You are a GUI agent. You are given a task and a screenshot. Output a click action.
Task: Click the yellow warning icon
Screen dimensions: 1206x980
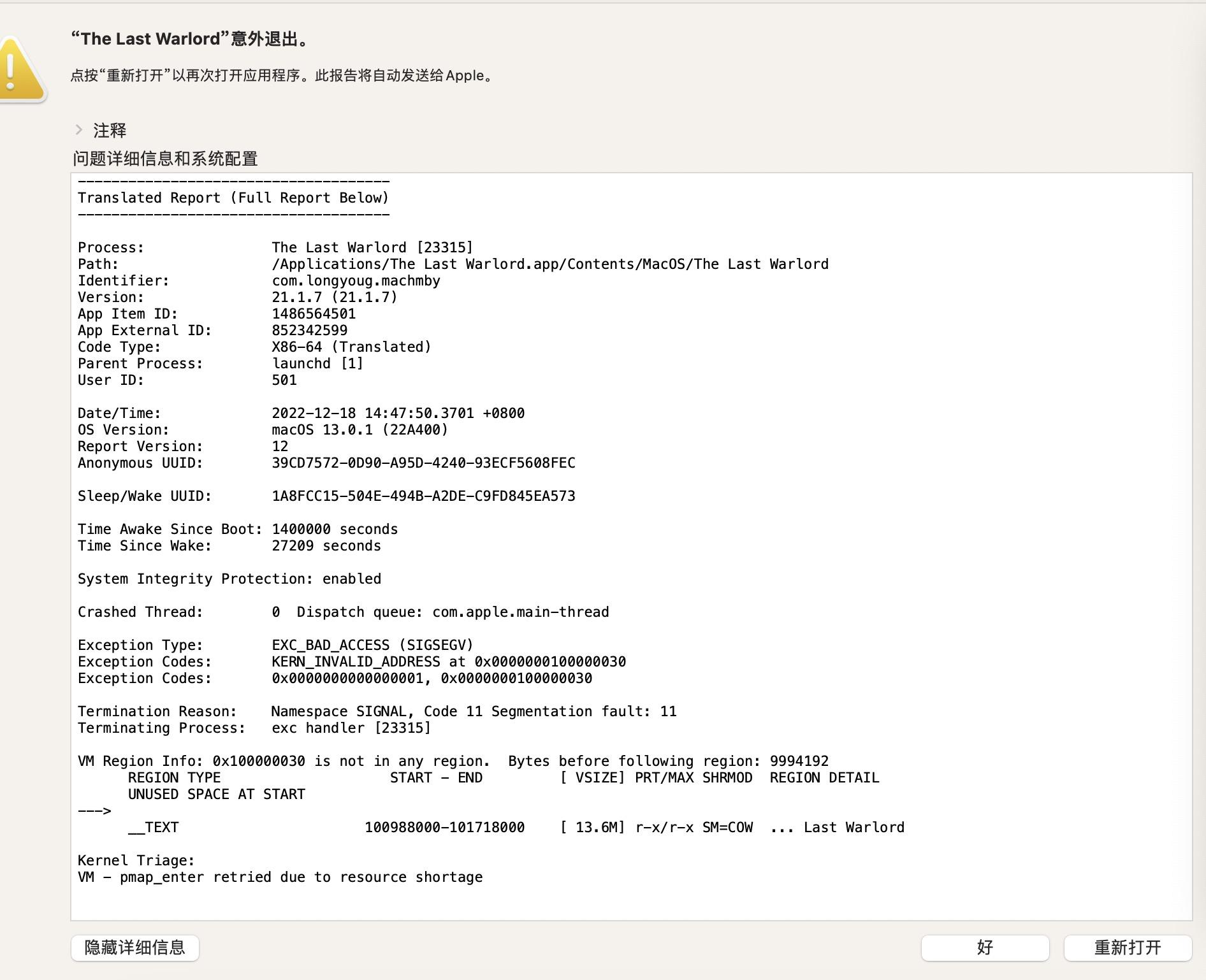[x=22, y=69]
